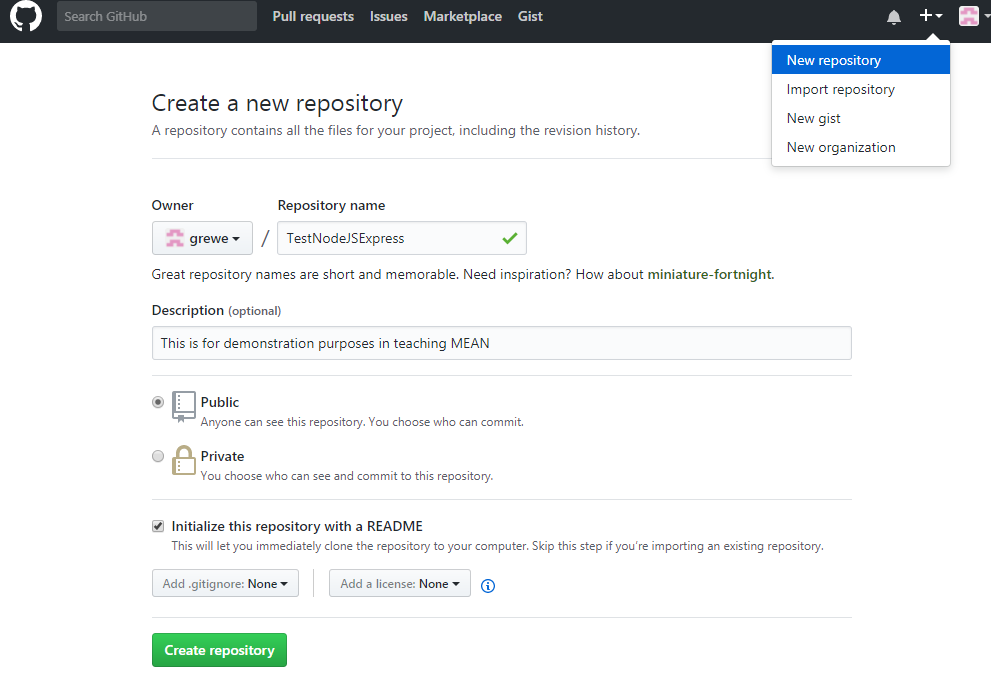Click the plus create-new icon
The image size is (991, 681).
click(930, 16)
